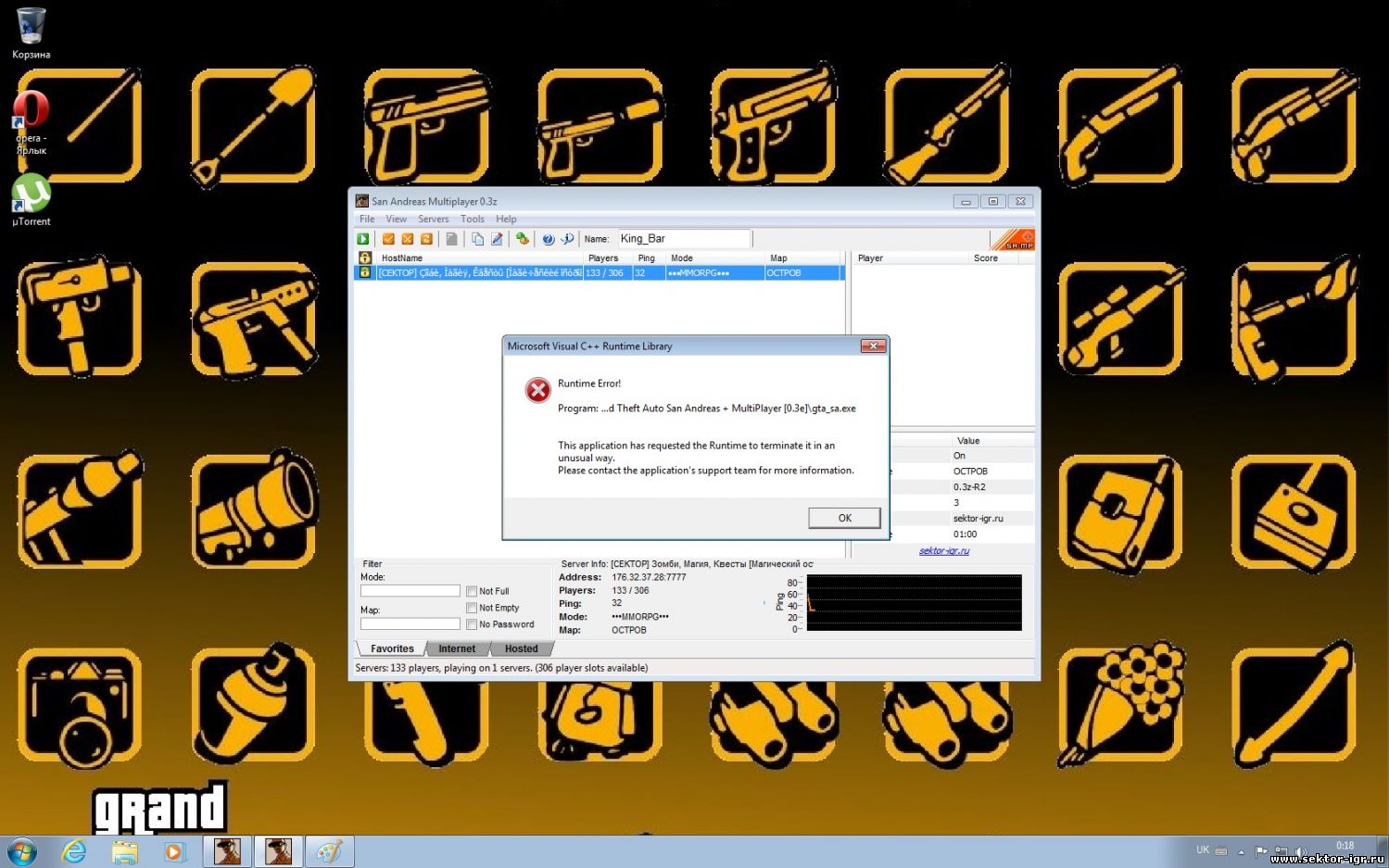Open the sektor-igr.ru link
This screenshot has width=1389, height=868.
tap(944, 550)
